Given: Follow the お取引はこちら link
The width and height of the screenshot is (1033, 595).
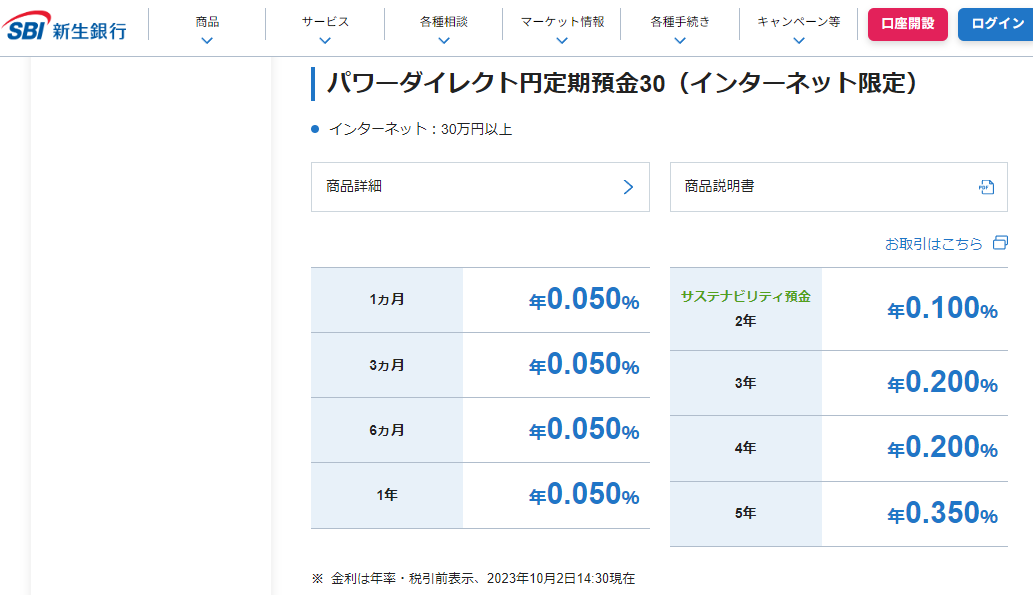Looking at the screenshot, I should click(x=934, y=244).
